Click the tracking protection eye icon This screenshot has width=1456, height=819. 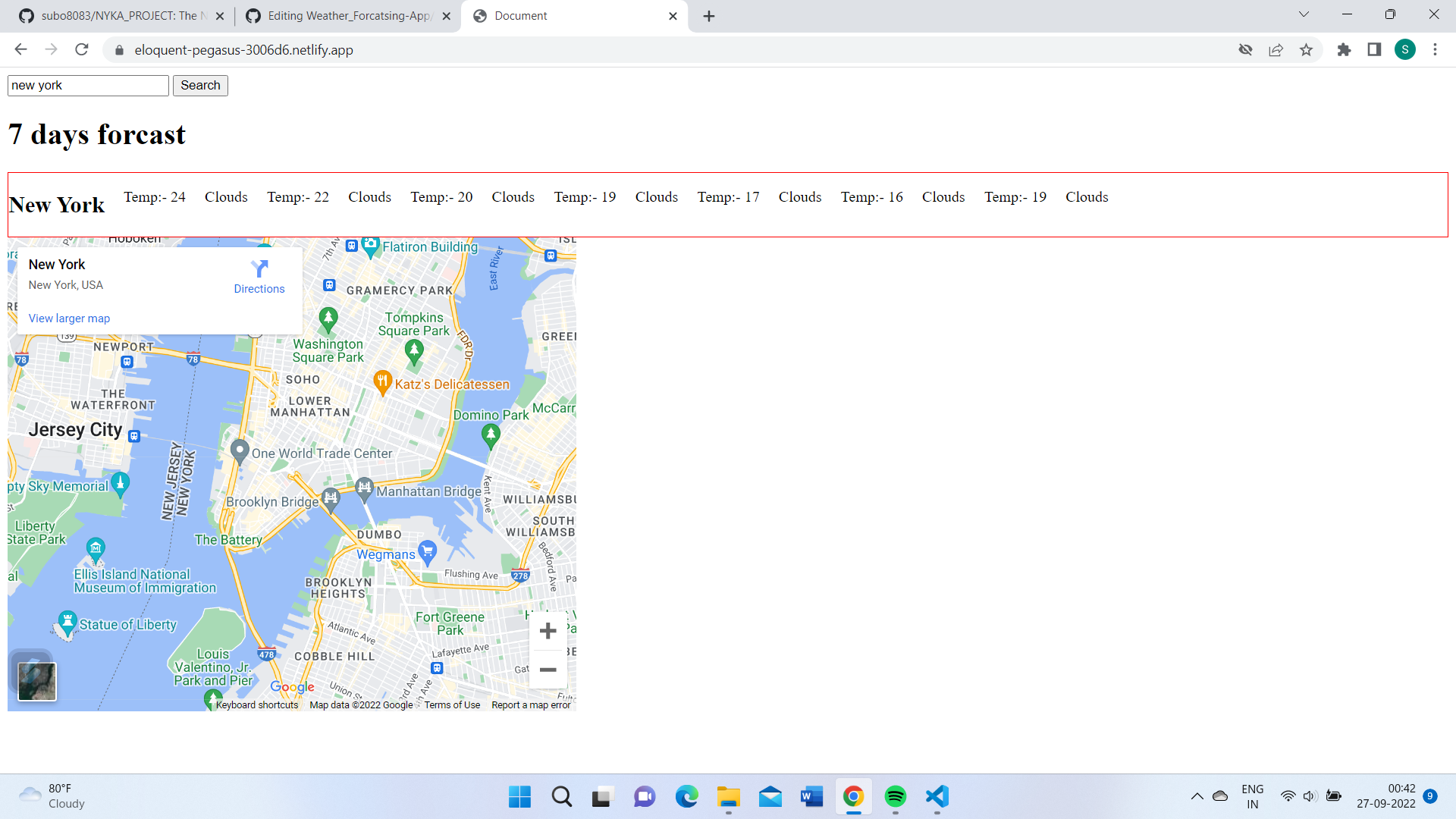1246,49
